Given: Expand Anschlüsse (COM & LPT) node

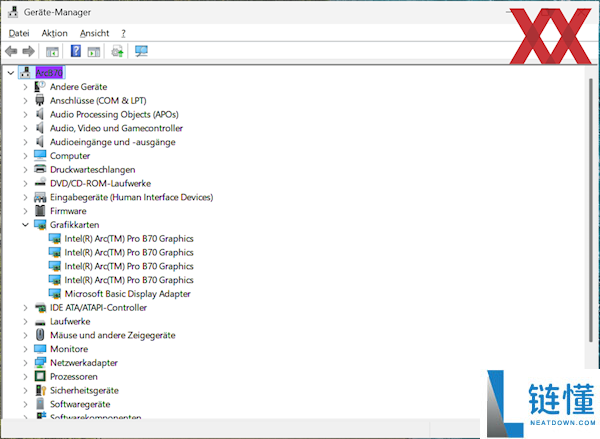Looking at the screenshot, I should click(25, 101).
